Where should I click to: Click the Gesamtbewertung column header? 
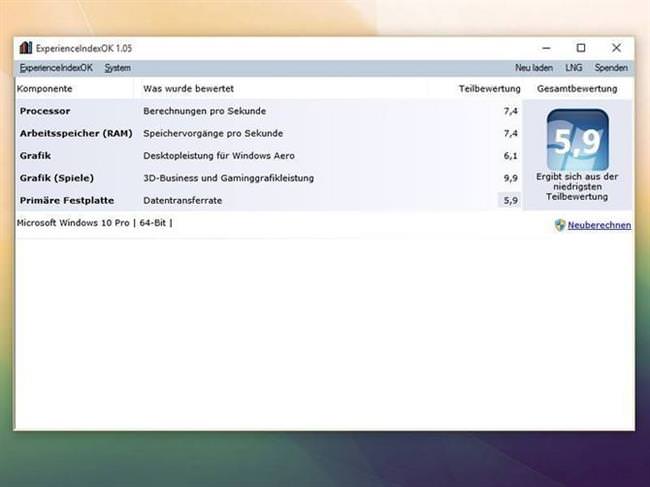click(x=577, y=89)
